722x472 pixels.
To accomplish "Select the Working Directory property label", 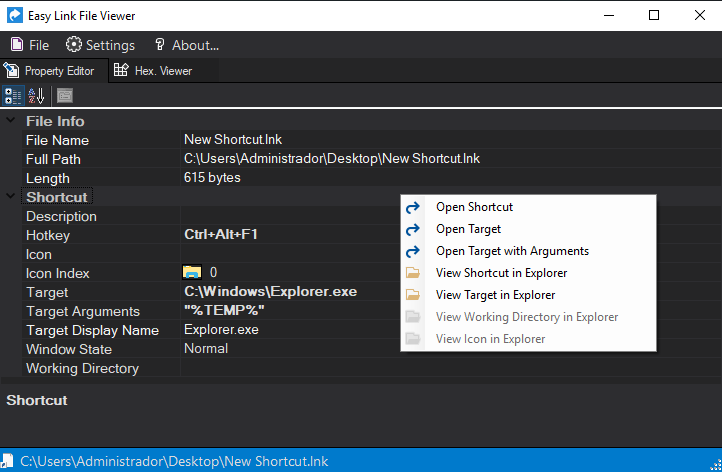I will (x=82, y=368).
